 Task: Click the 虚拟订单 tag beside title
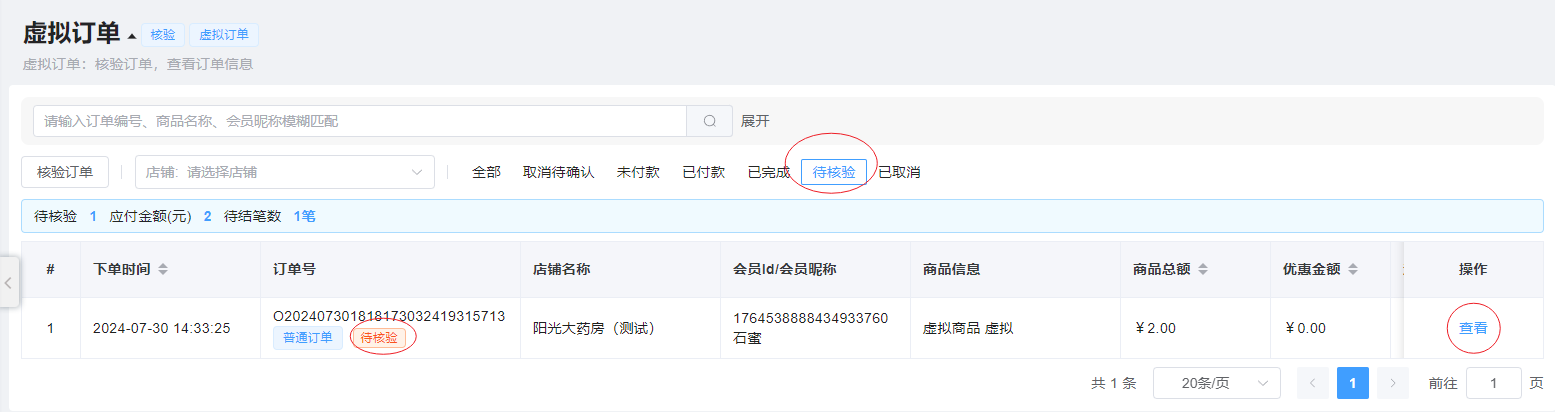(x=224, y=35)
